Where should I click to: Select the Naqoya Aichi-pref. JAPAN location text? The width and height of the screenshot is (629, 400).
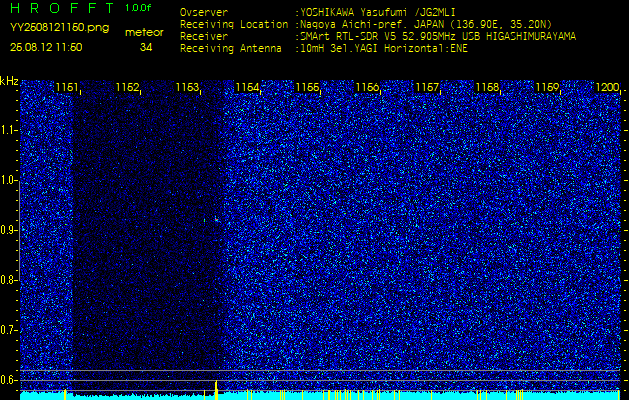pos(426,24)
